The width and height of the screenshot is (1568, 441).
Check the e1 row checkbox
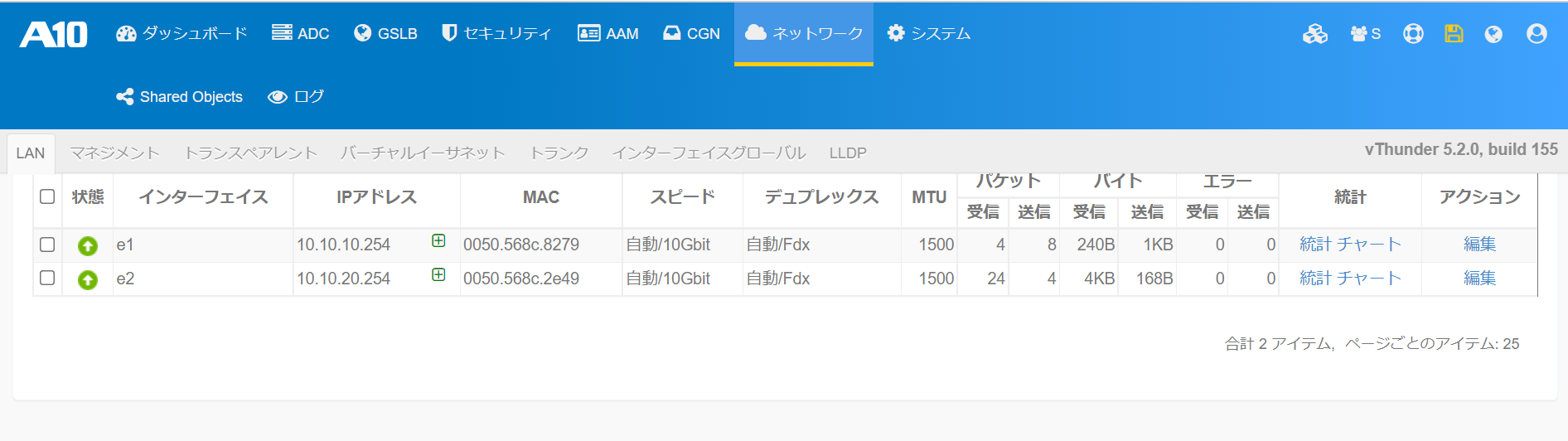[47, 245]
